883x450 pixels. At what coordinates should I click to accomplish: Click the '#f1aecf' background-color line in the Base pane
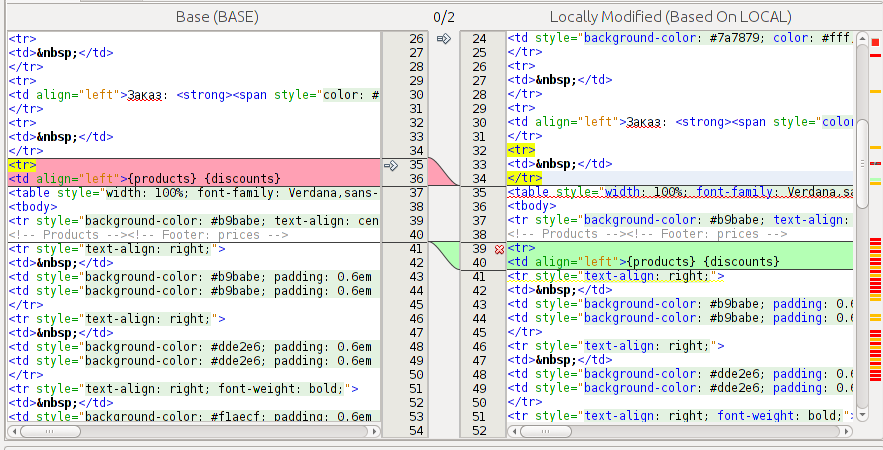pyautogui.click(x=194, y=417)
